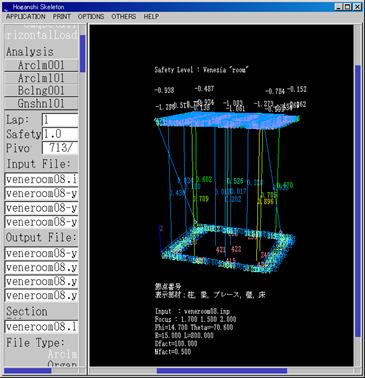Select the first Output File field

pos(41,253)
